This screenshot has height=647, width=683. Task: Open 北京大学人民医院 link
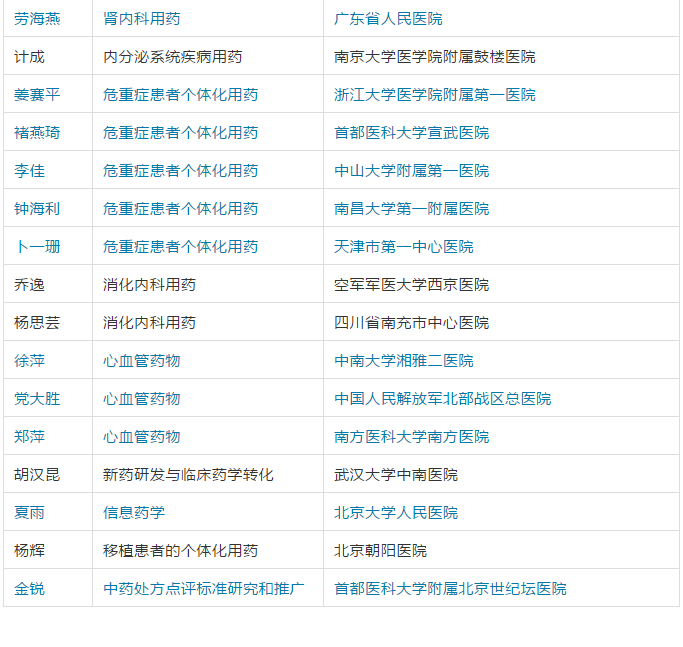point(396,512)
